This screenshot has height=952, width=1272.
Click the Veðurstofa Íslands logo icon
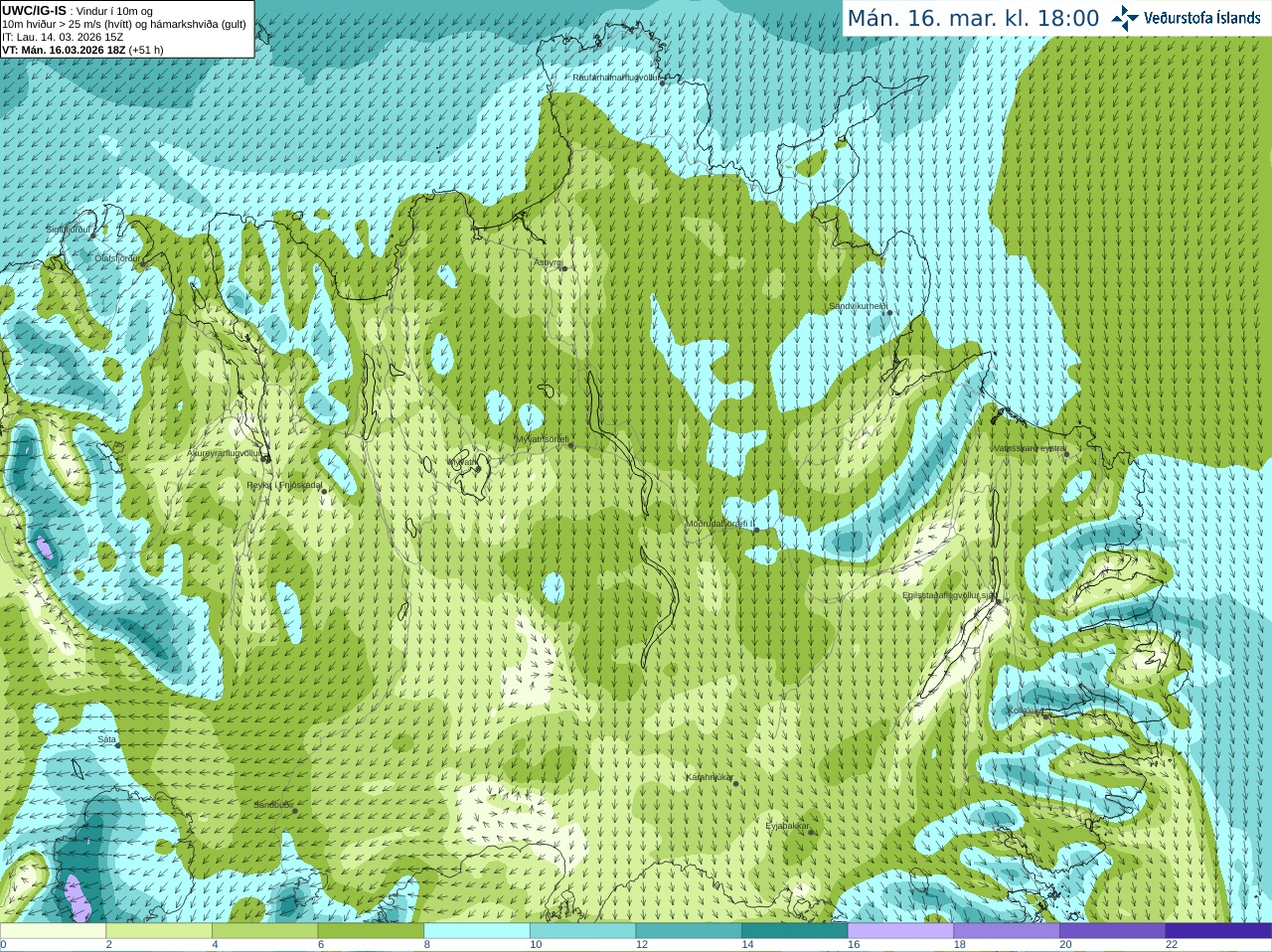pos(1124,17)
